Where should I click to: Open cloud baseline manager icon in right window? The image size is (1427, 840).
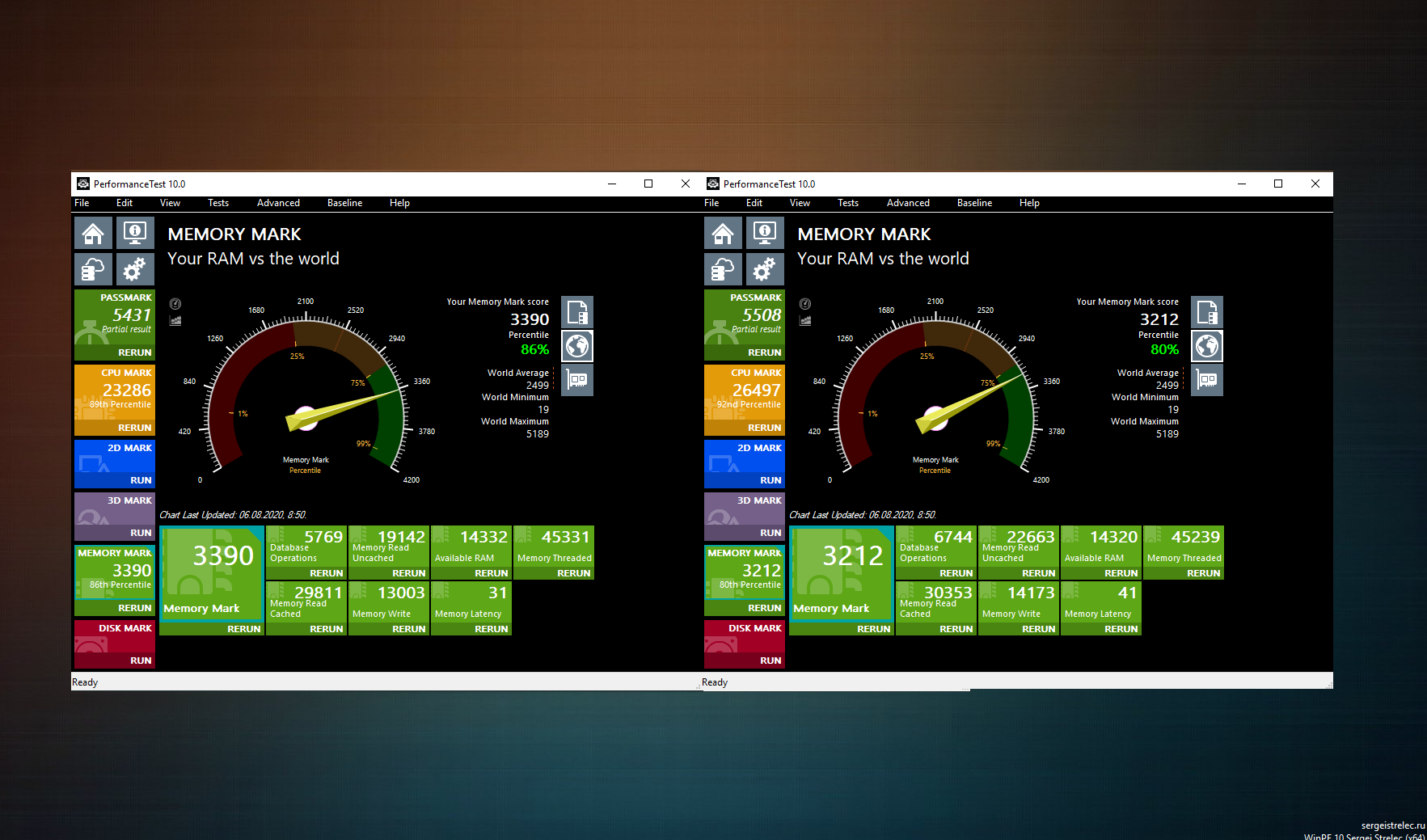(723, 268)
